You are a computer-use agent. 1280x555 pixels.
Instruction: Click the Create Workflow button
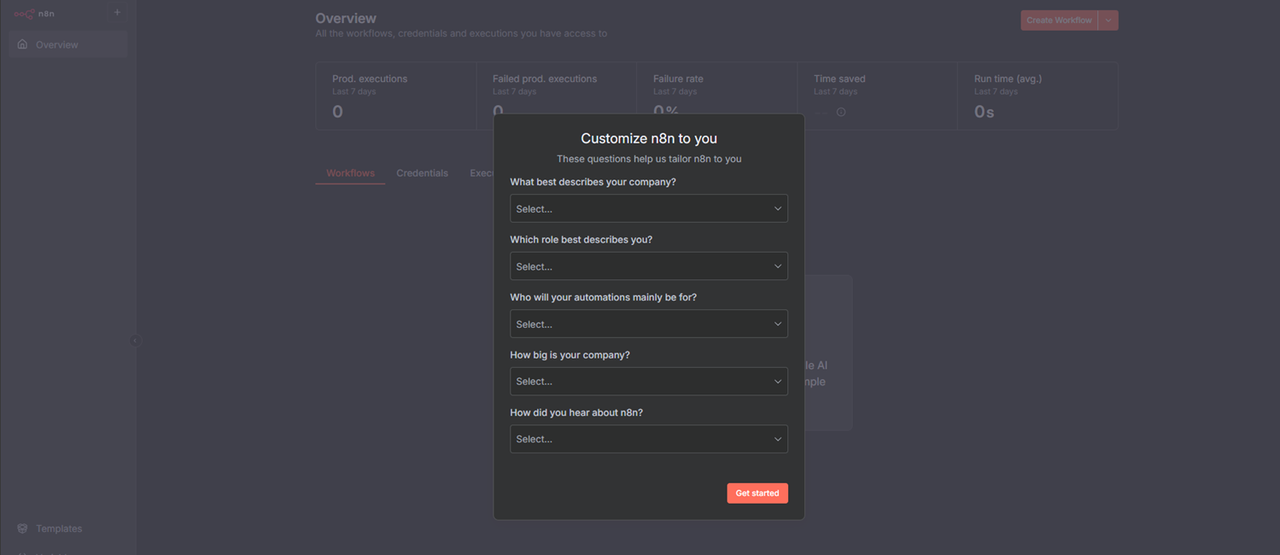1058,20
